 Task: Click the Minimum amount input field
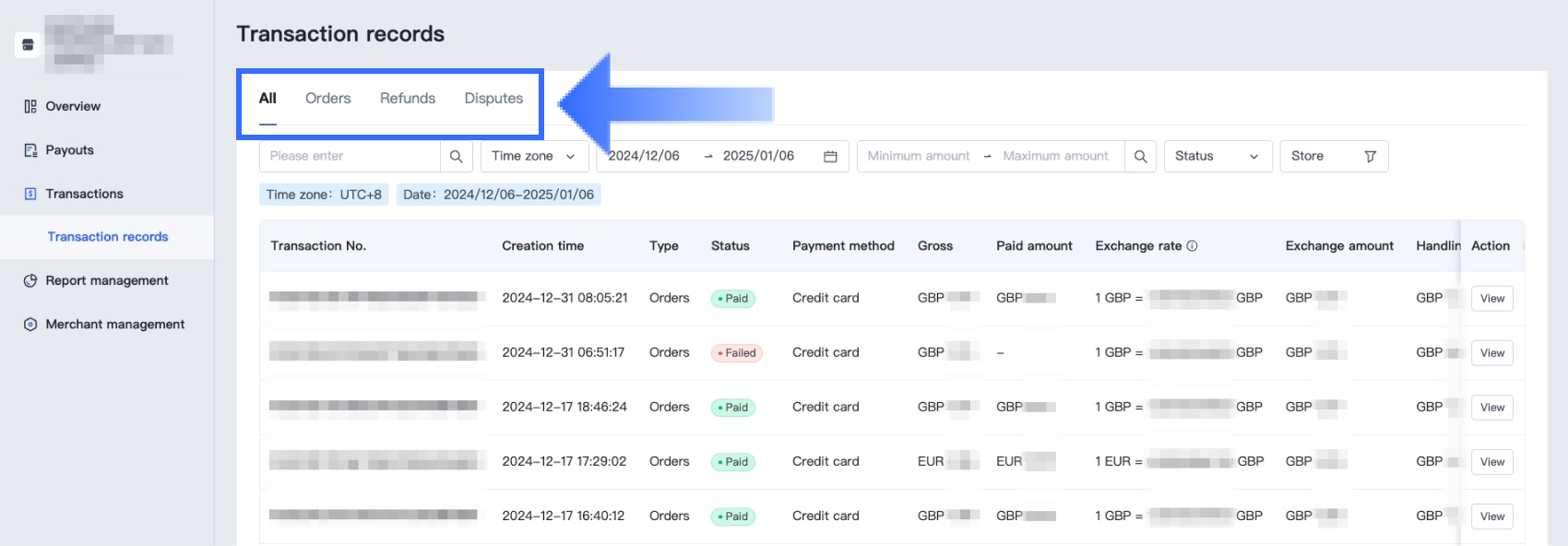click(918, 157)
